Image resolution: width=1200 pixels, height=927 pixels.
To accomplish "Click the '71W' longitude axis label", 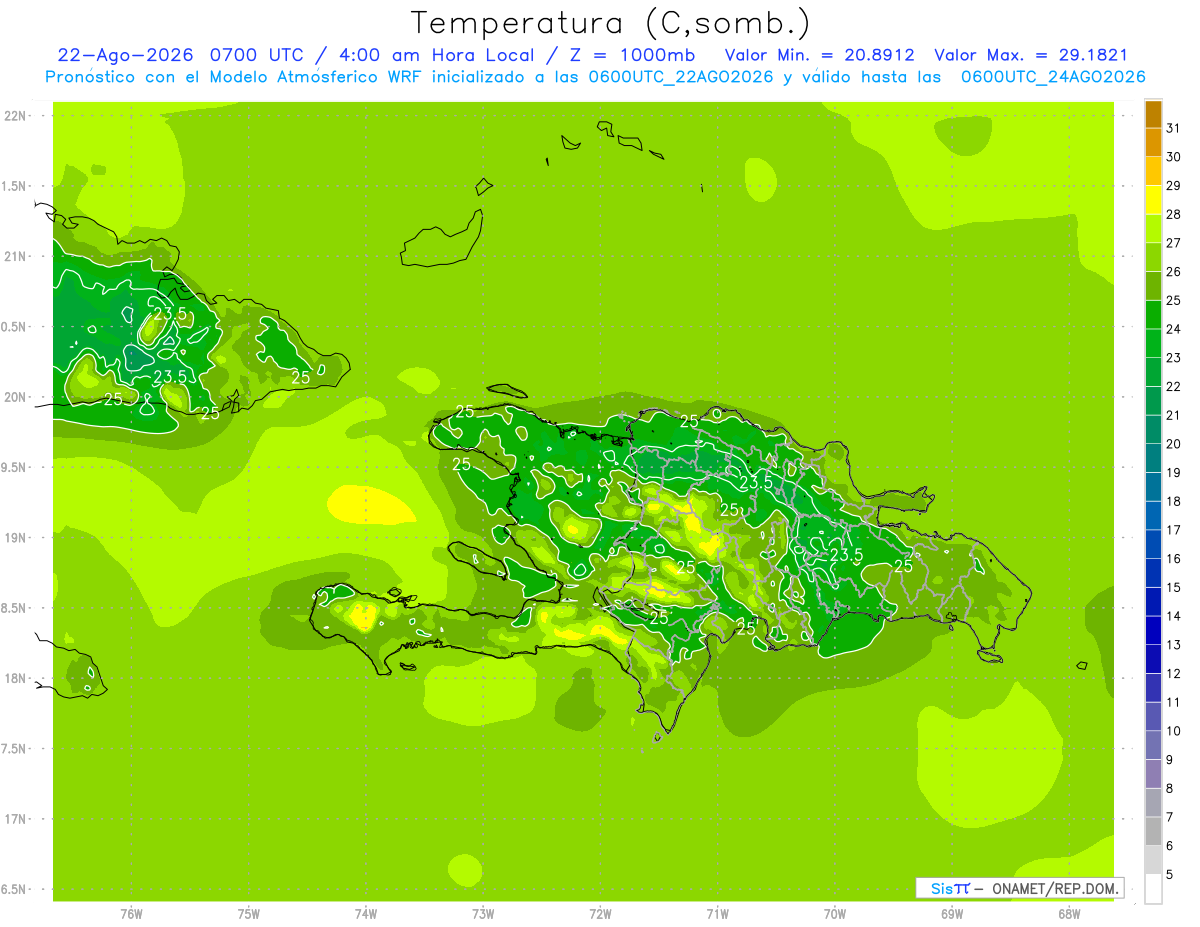I will pos(717,914).
